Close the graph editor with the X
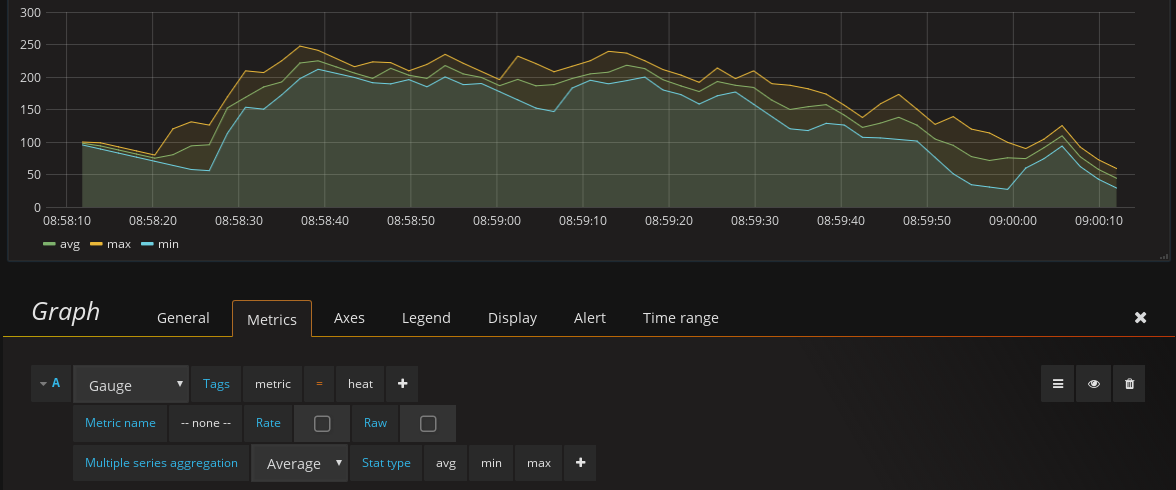 pyautogui.click(x=1140, y=317)
